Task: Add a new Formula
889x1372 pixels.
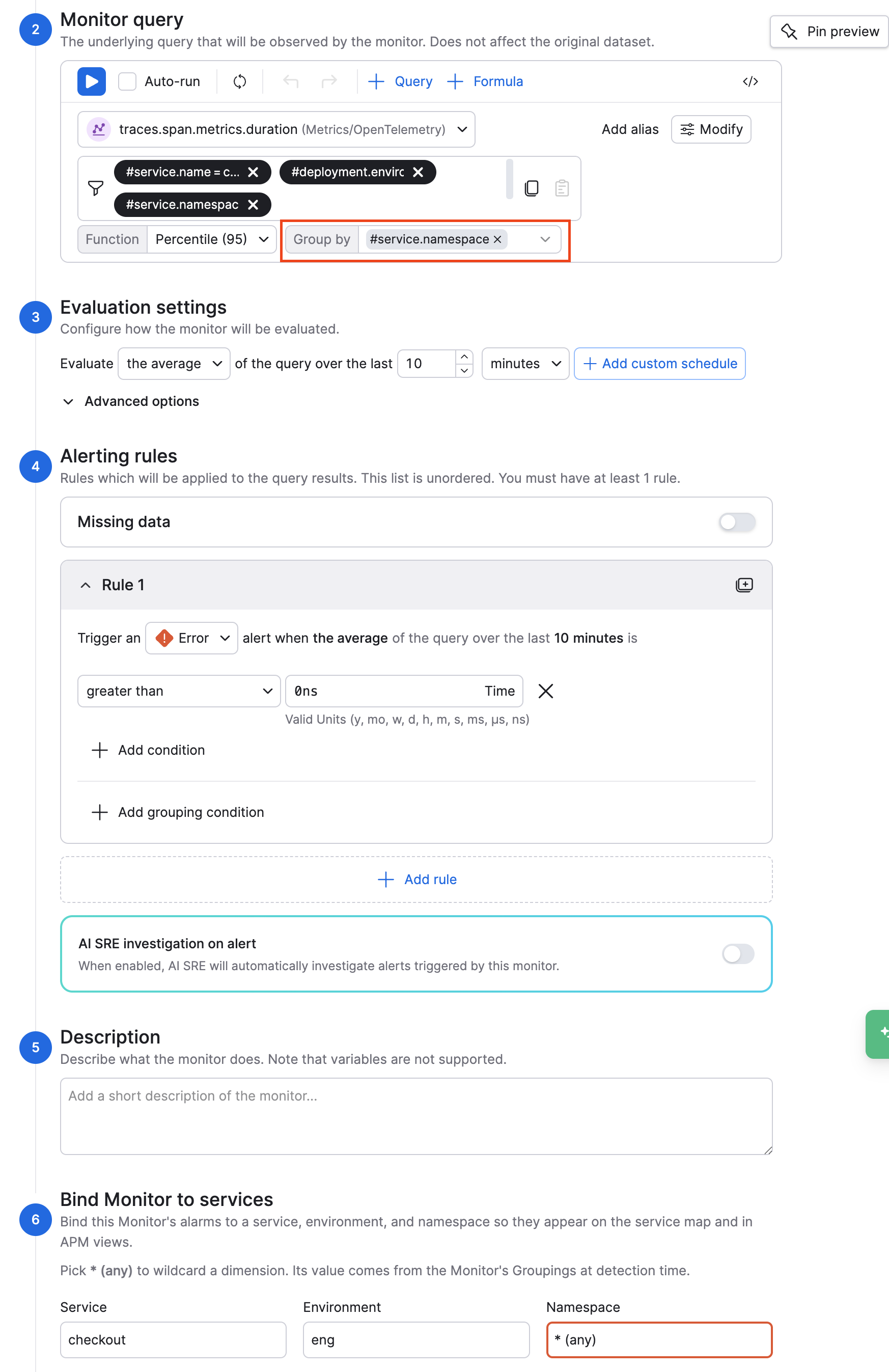Action: (485, 81)
